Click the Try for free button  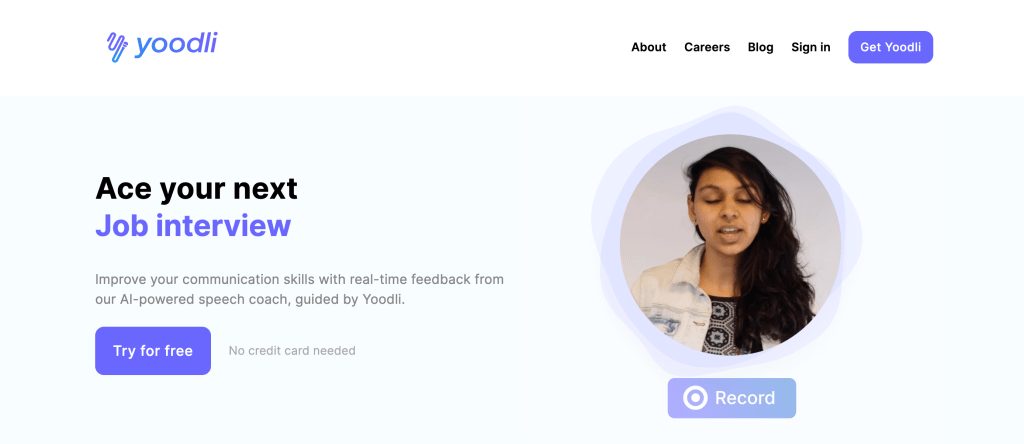click(153, 351)
